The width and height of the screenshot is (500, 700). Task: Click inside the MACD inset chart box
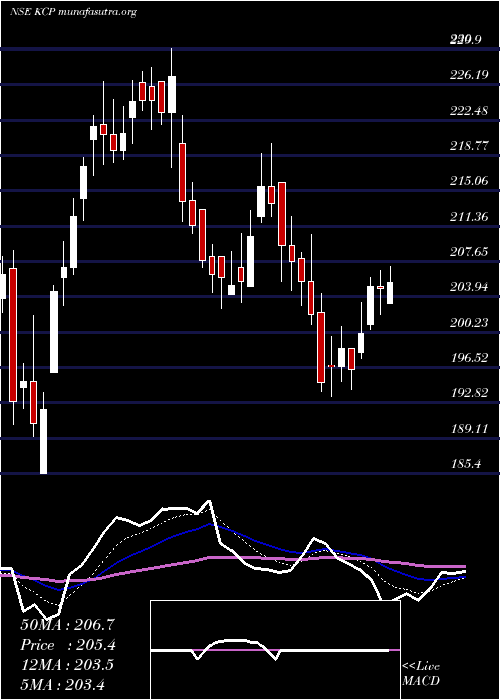click(x=275, y=650)
